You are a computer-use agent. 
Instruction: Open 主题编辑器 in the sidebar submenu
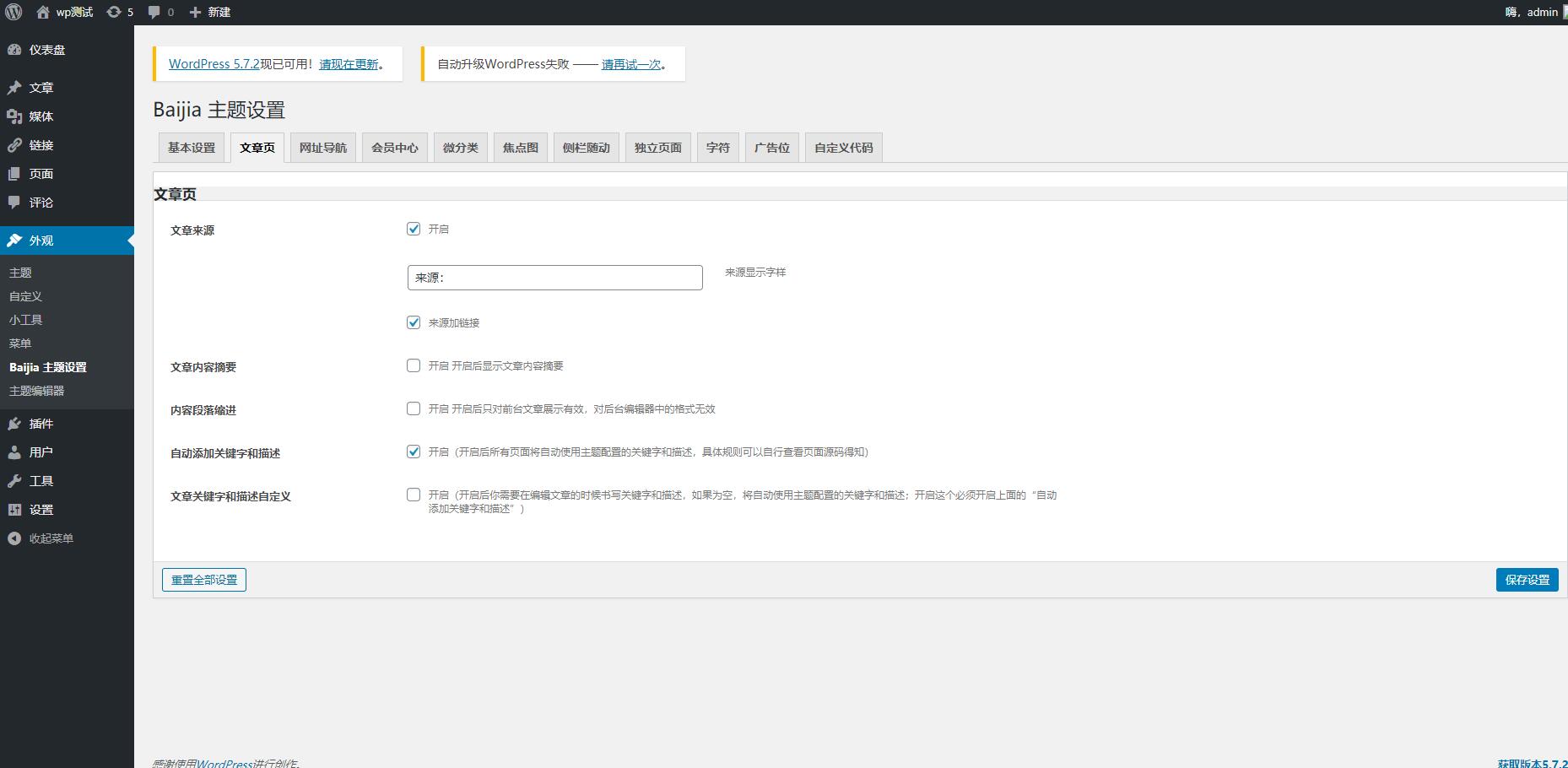click(x=36, y=391)
